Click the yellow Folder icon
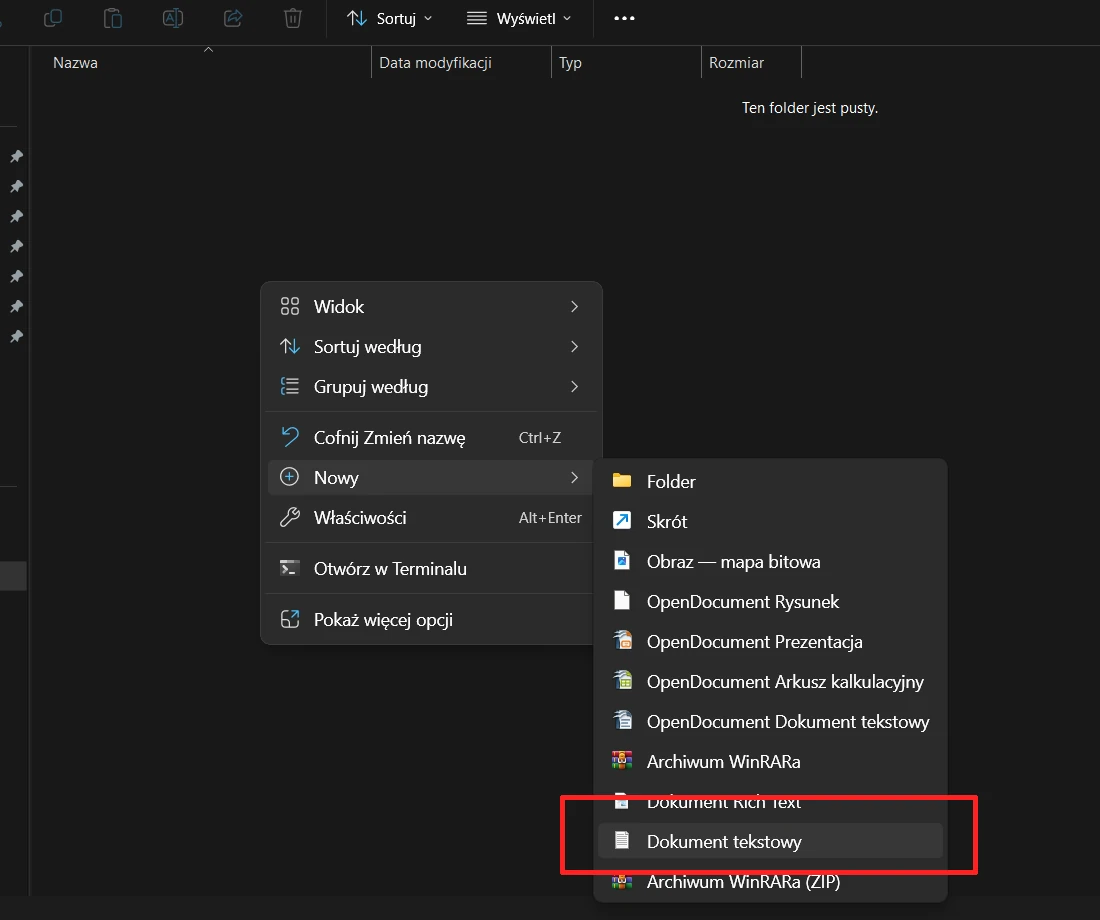Viewport: 1100px width, 920px height. point(622,481)
